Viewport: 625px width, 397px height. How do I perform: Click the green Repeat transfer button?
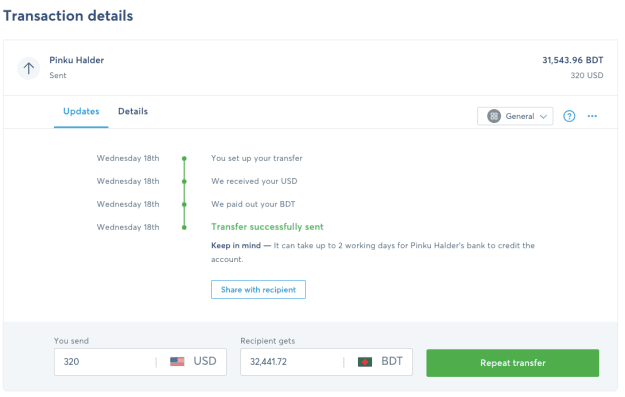513,363
